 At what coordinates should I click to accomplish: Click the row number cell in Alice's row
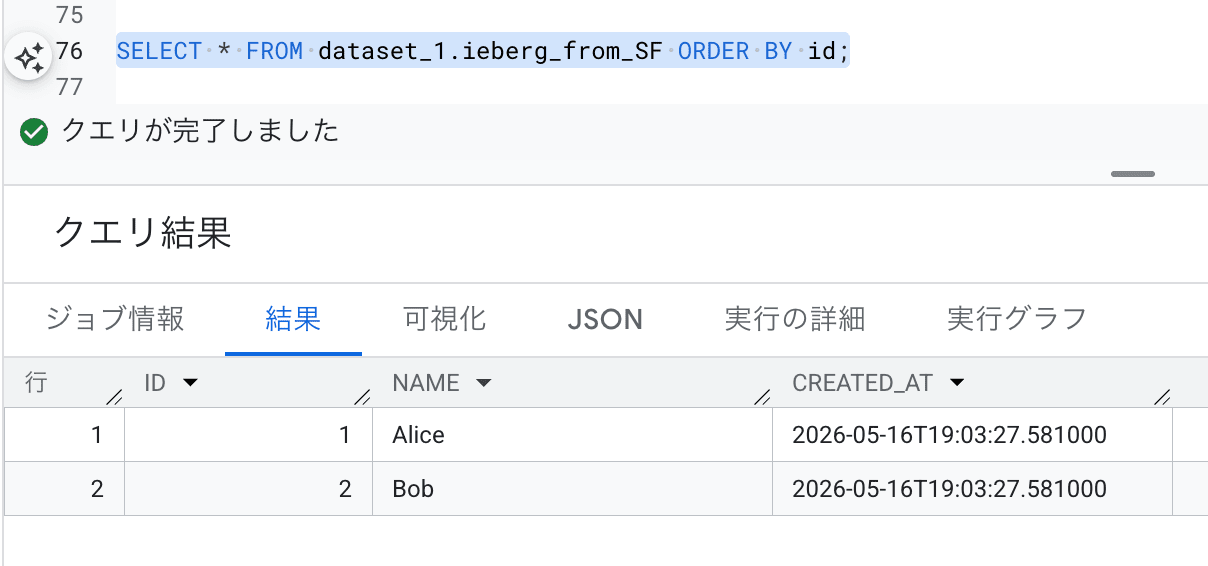65,435
